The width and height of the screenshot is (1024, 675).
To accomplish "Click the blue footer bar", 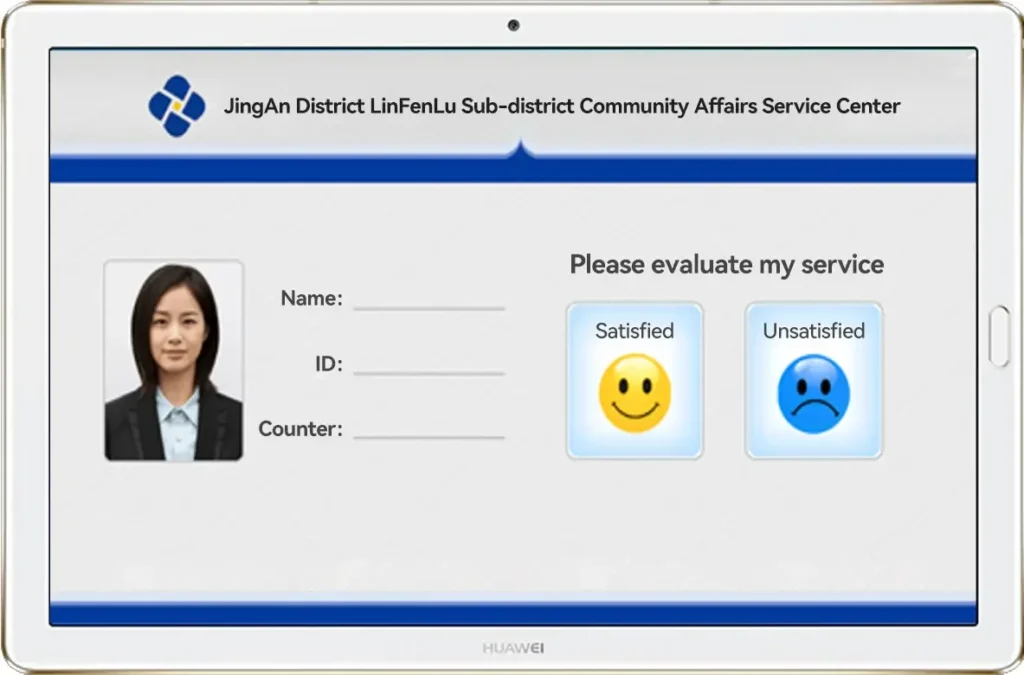I will click(513, 613).
